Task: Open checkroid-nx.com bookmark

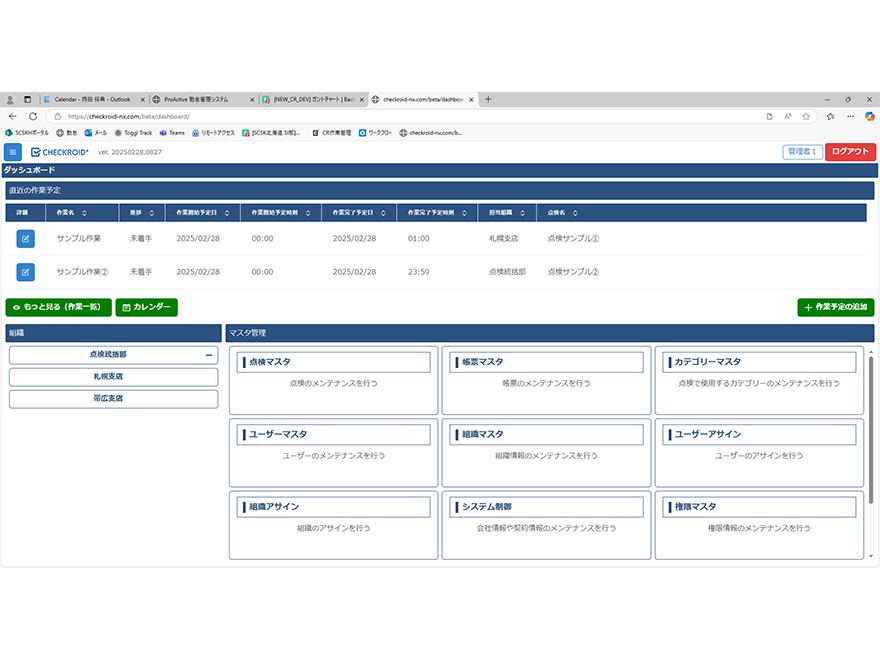Action: click(431, 133)
